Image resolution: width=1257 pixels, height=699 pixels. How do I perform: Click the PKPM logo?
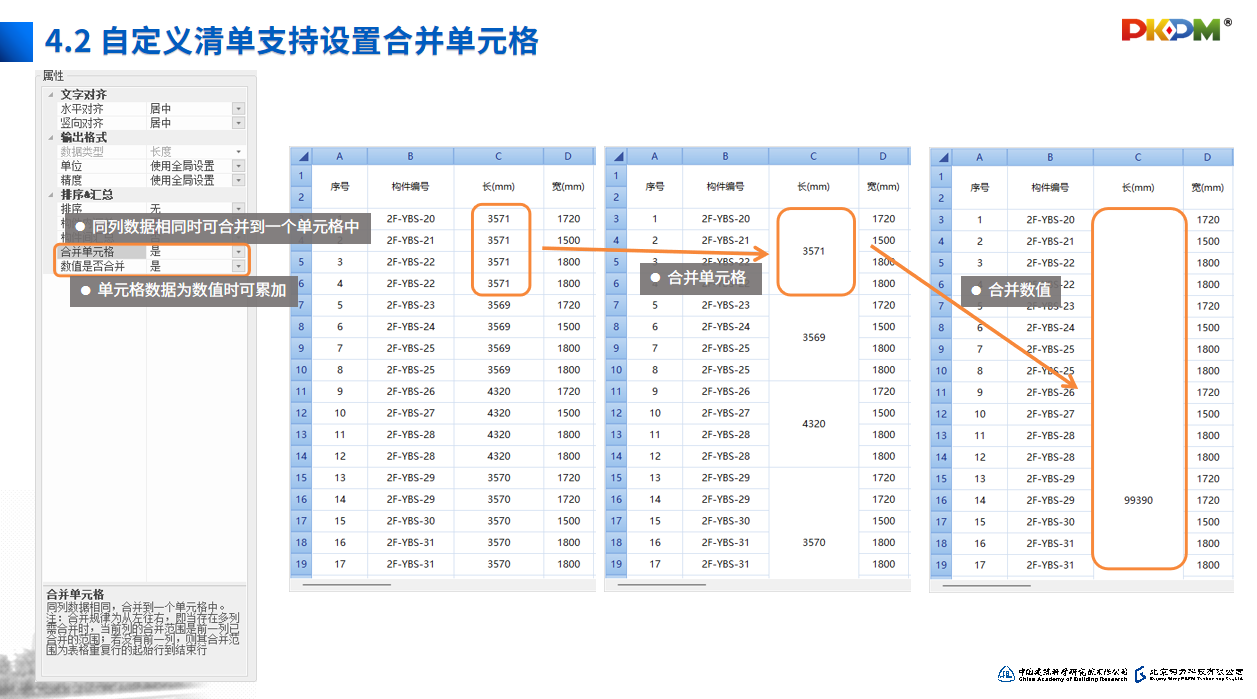click(x=1177, y=29)
